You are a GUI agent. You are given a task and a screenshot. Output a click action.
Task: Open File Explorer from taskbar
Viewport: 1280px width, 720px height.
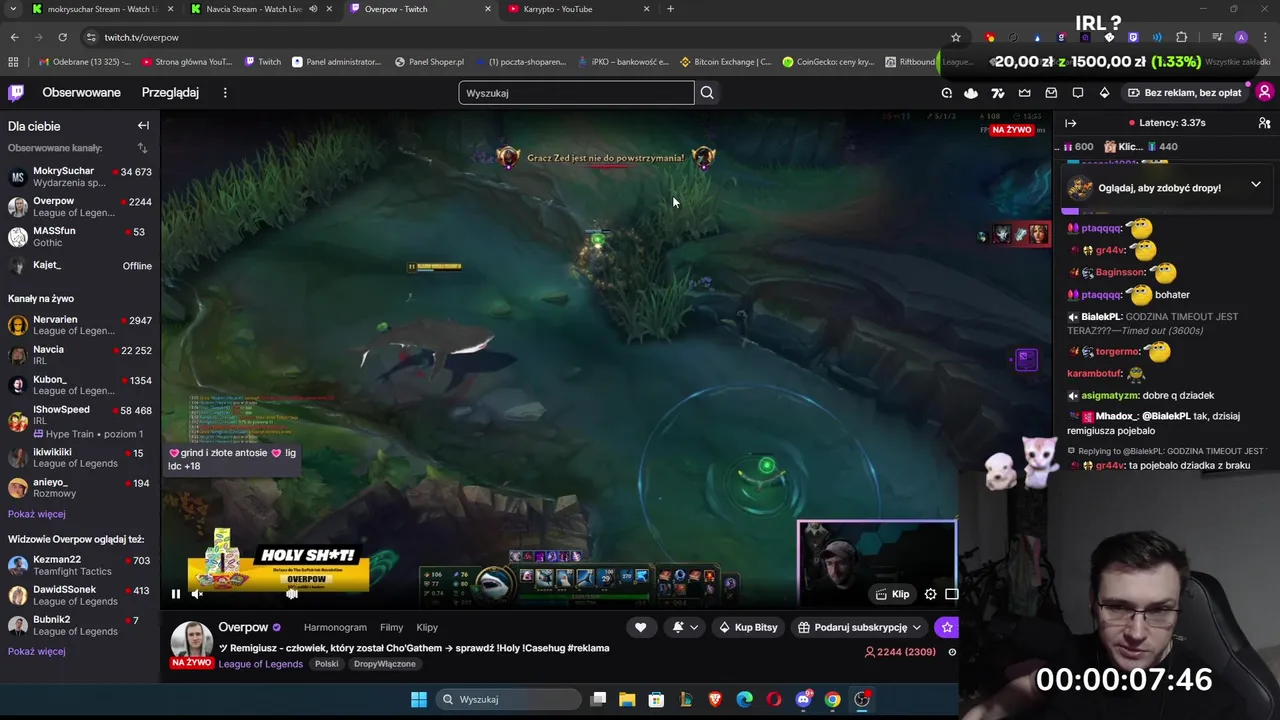pos(626,699)
